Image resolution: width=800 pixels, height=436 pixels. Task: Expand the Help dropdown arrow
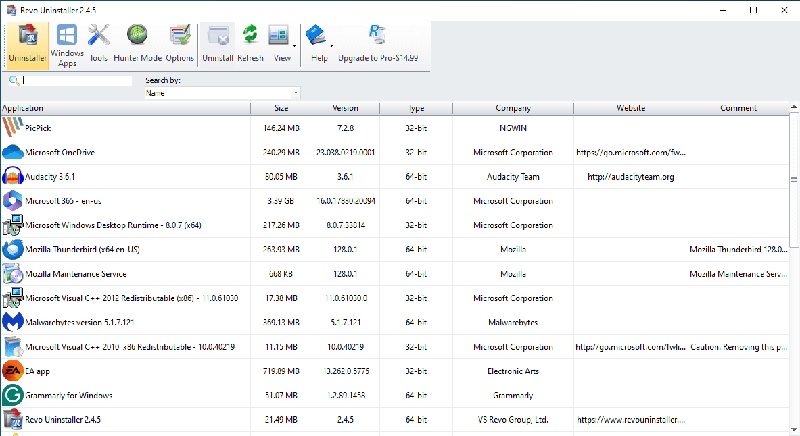point(332,46)
